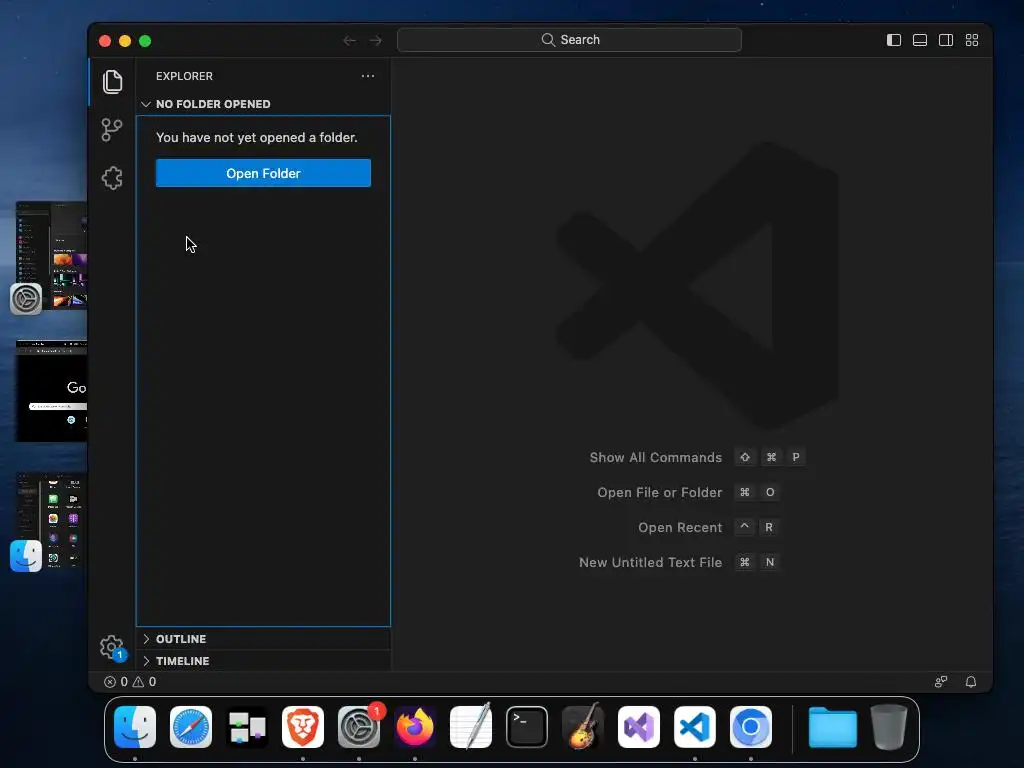Click the Open File or Folder hint
This screenshot has height=768, width=1024.
(689, 492)
